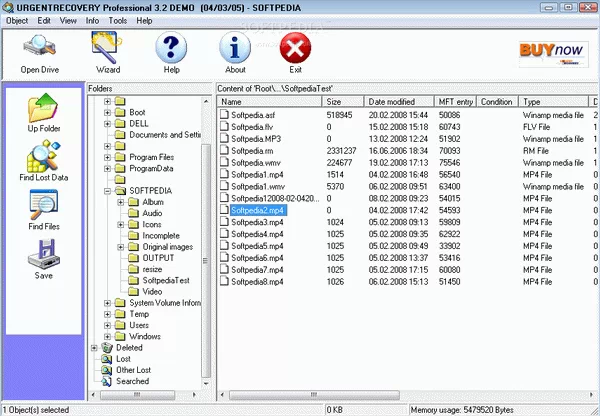Select file Softpedia5.mp4
This screenshot has height=416, width=600.
[x=257, y=246]
